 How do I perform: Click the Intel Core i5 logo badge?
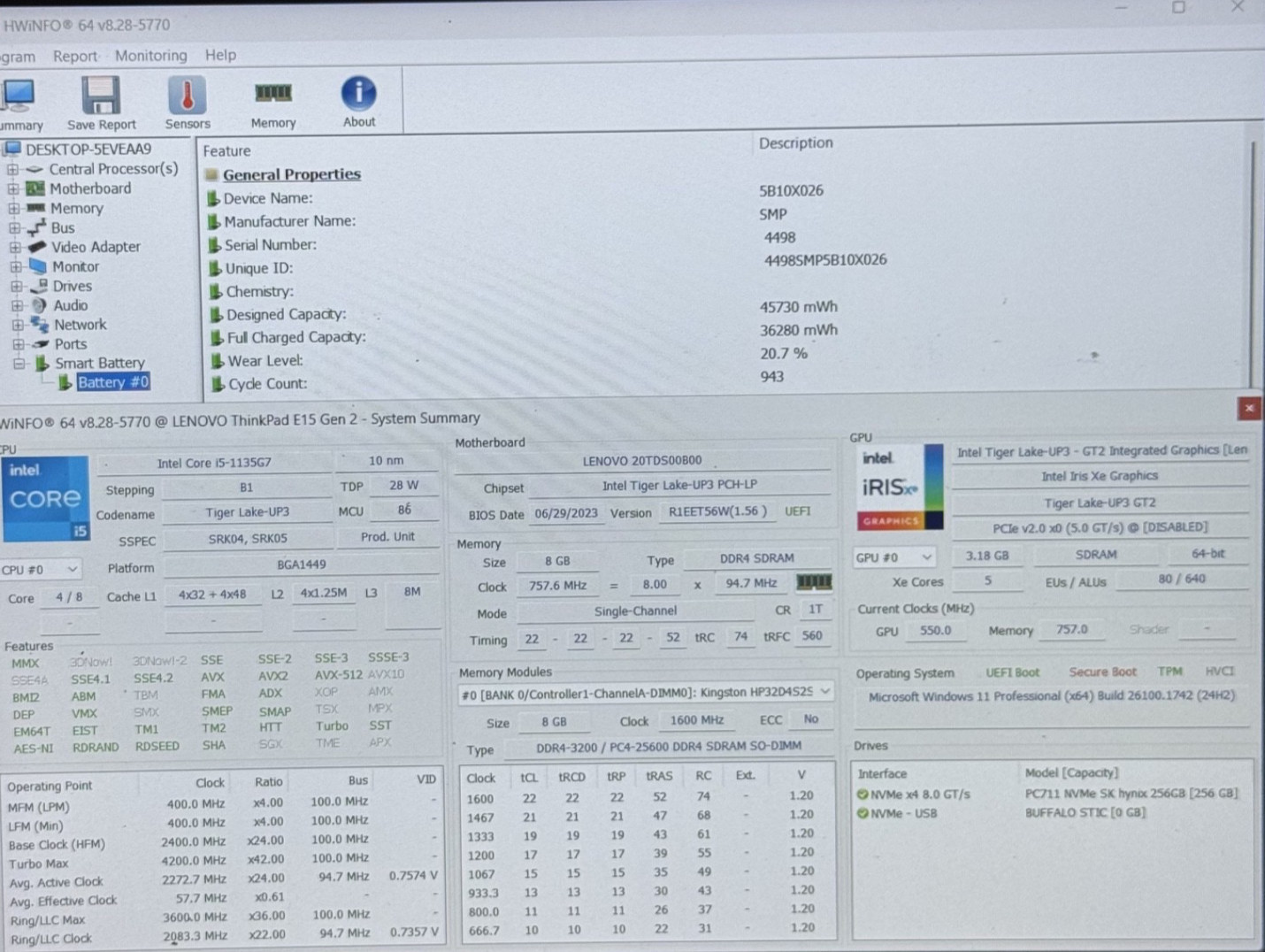point(45,498)
